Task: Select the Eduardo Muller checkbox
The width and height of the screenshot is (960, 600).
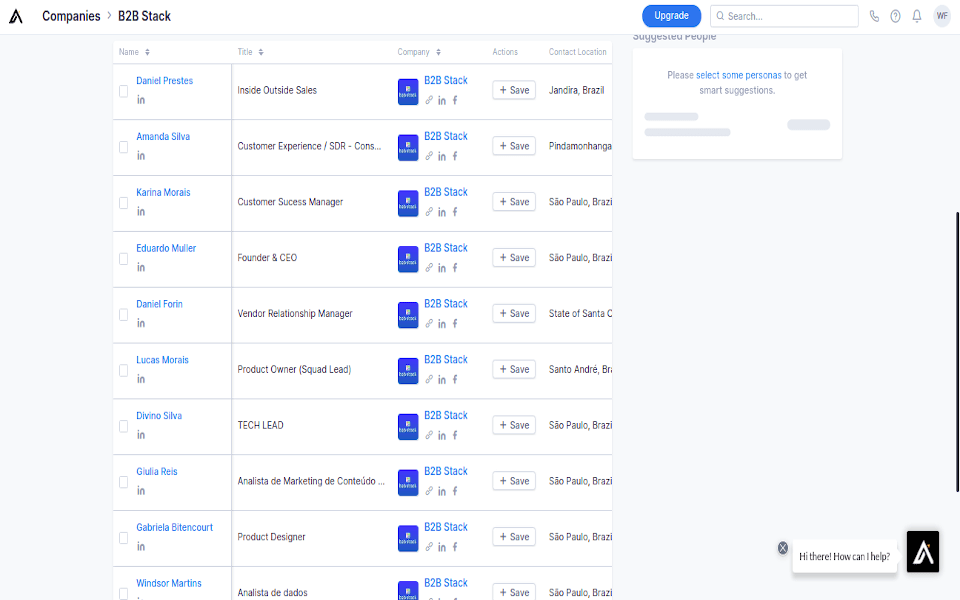Action: click(124, 258)
